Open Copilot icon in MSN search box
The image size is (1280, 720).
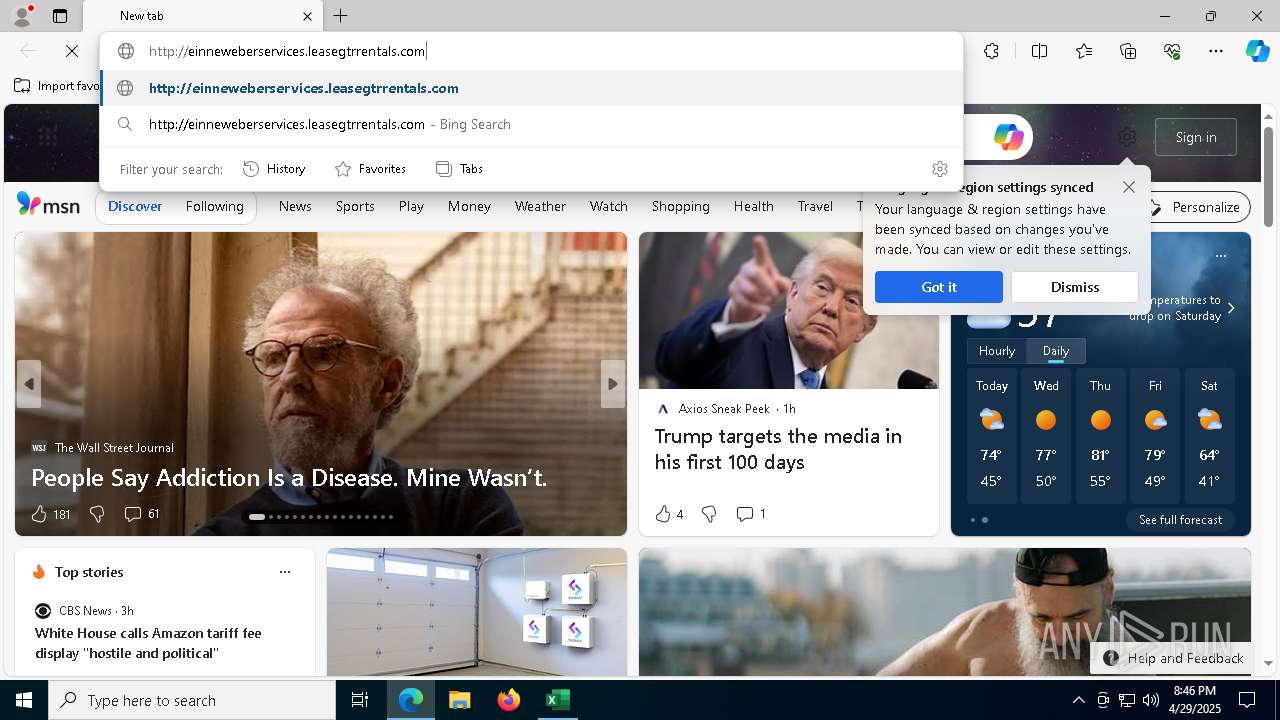click(1008, 137)
